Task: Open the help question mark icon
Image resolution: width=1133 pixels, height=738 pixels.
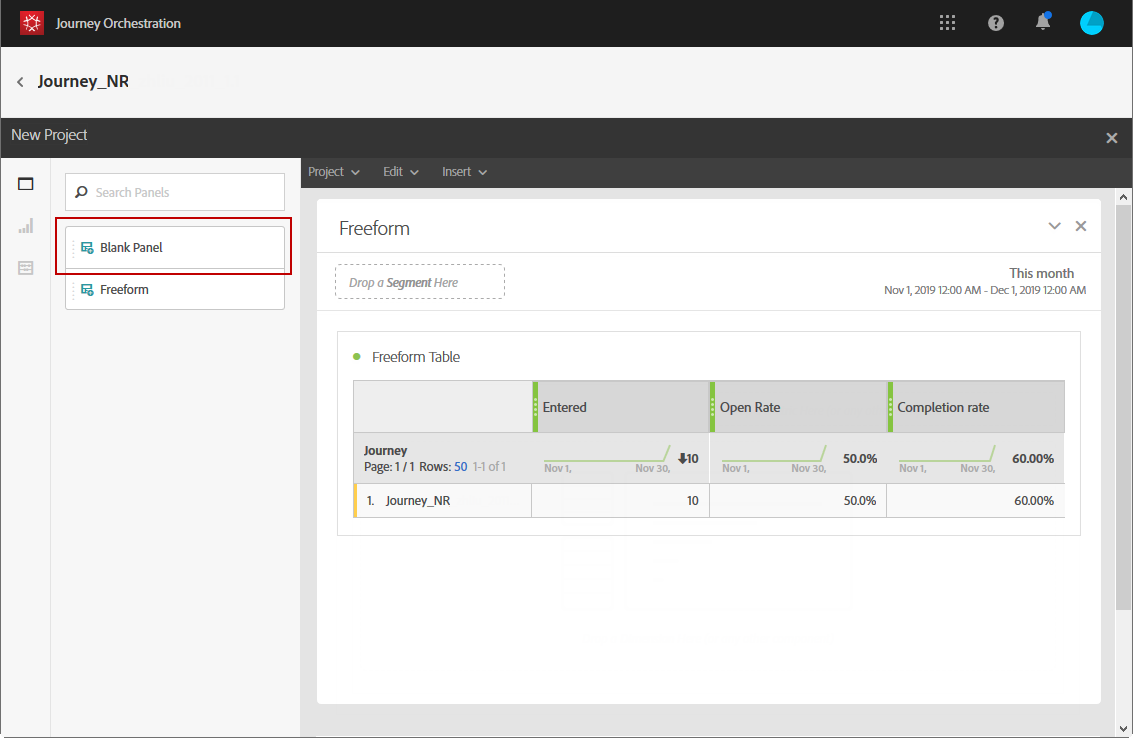Action: tap(996, 23)
